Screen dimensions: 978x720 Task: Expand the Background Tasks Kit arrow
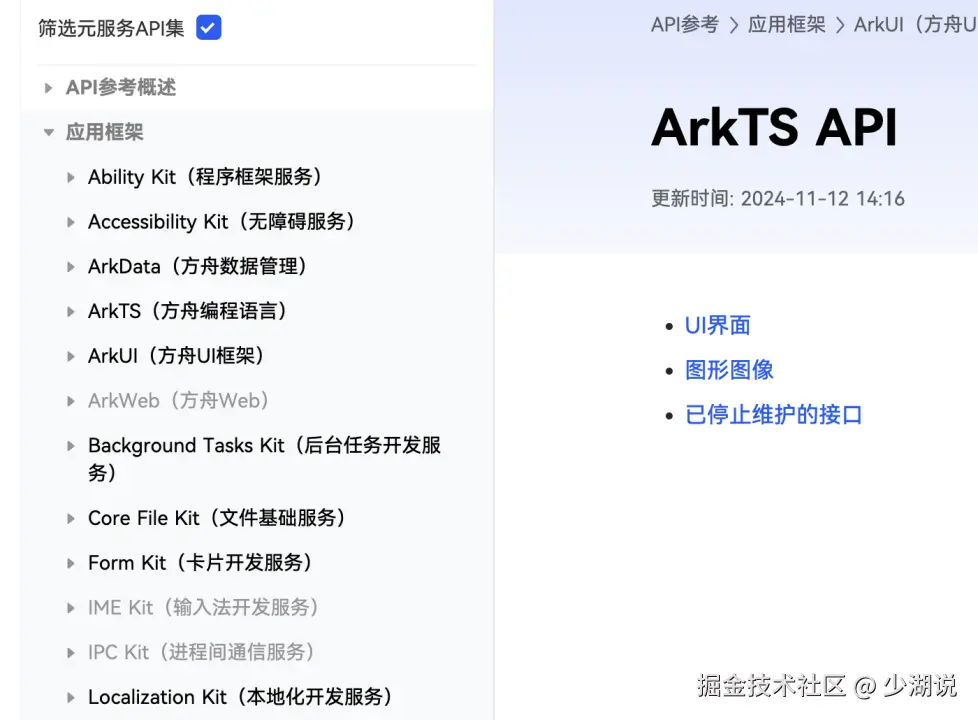tap(70, 446)
